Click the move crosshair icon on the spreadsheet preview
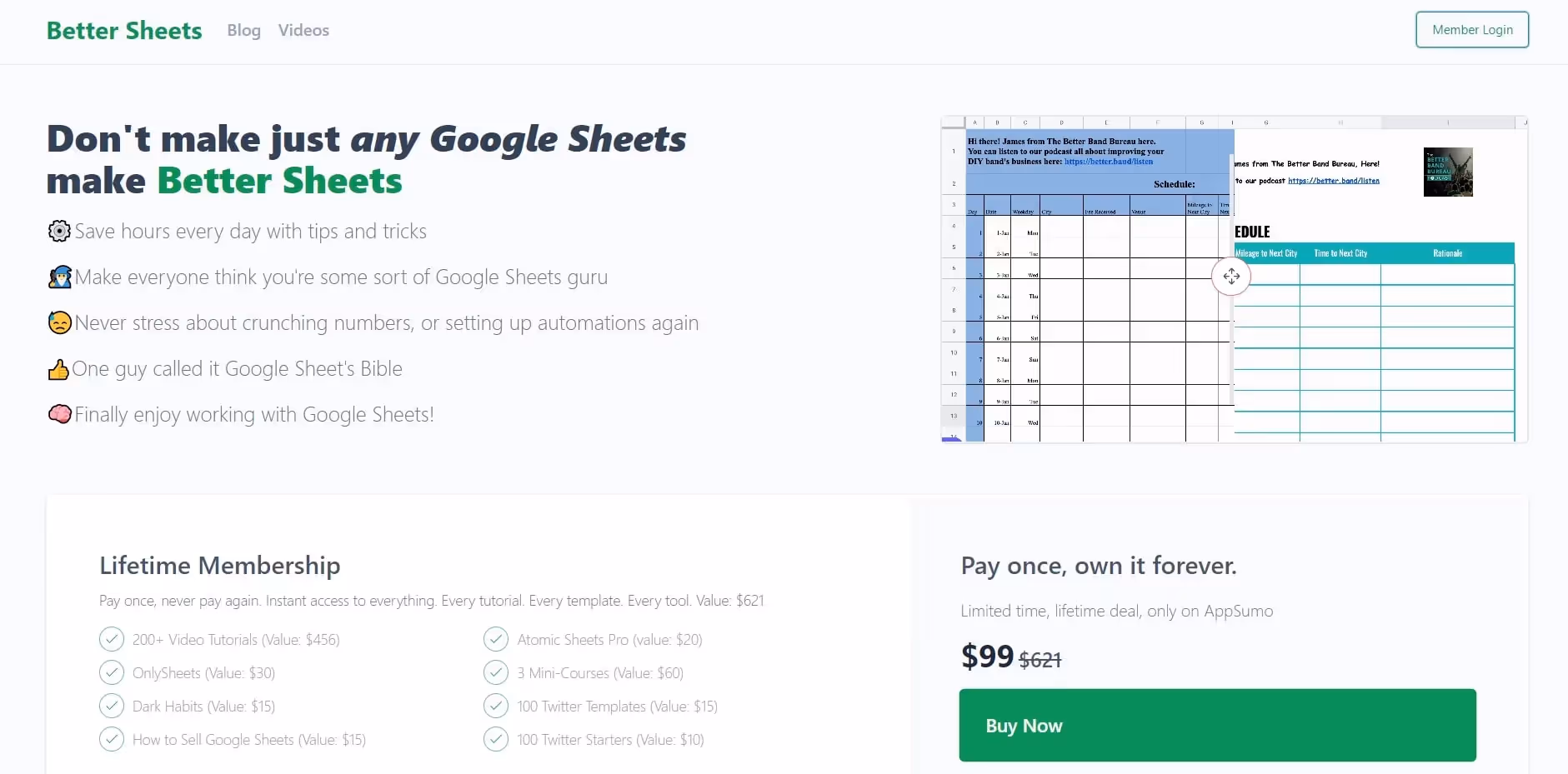The image size is (1568, 774). [1231, 276]
